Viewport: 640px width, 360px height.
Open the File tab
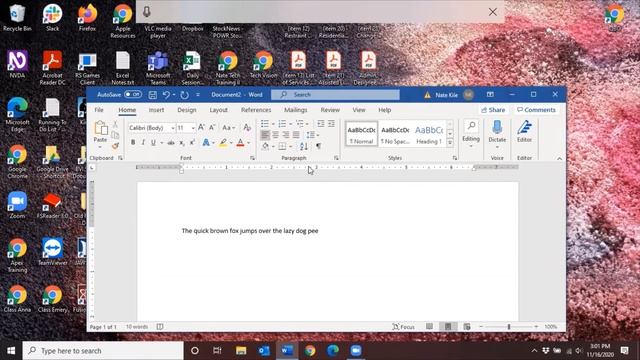tap(99, 110)
